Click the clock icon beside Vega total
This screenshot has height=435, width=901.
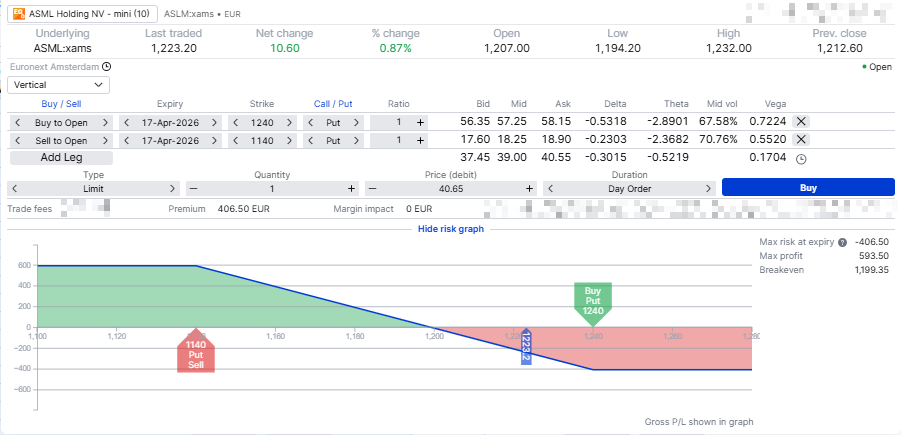pos(800,159)
